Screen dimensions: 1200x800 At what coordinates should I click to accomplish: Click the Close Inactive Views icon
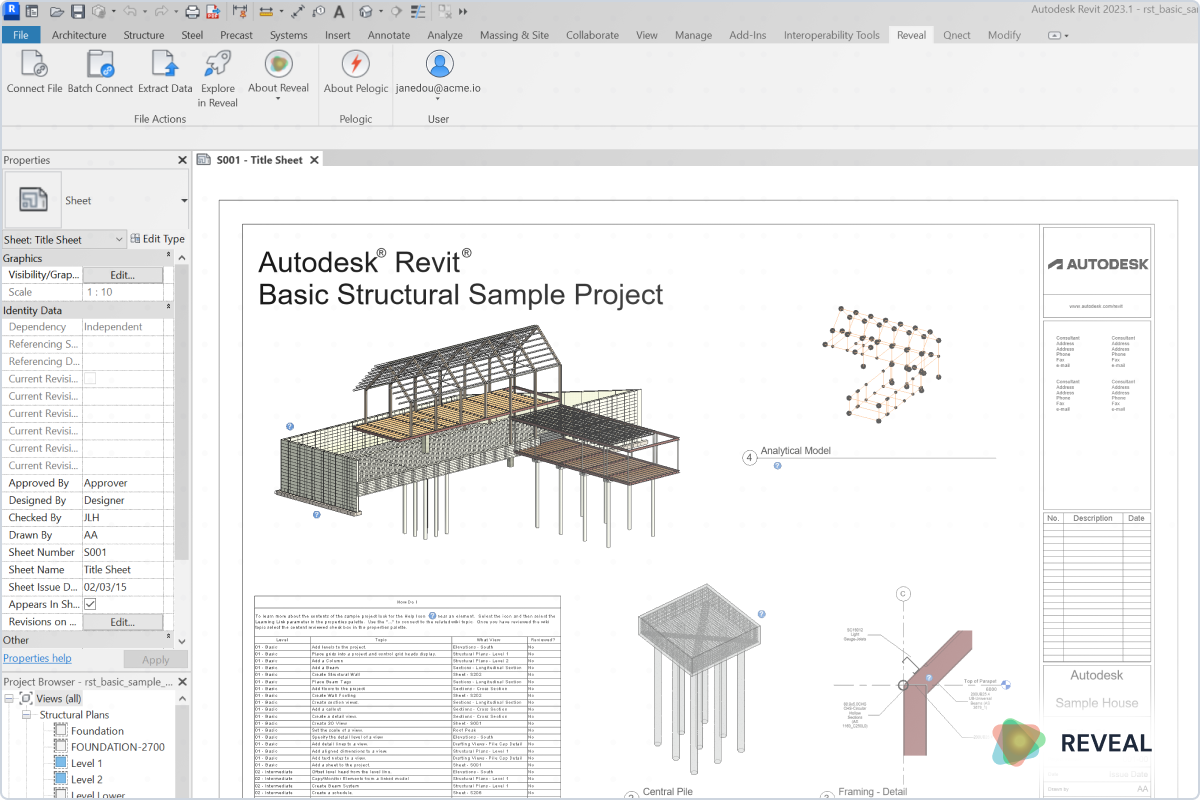point(445,12)
